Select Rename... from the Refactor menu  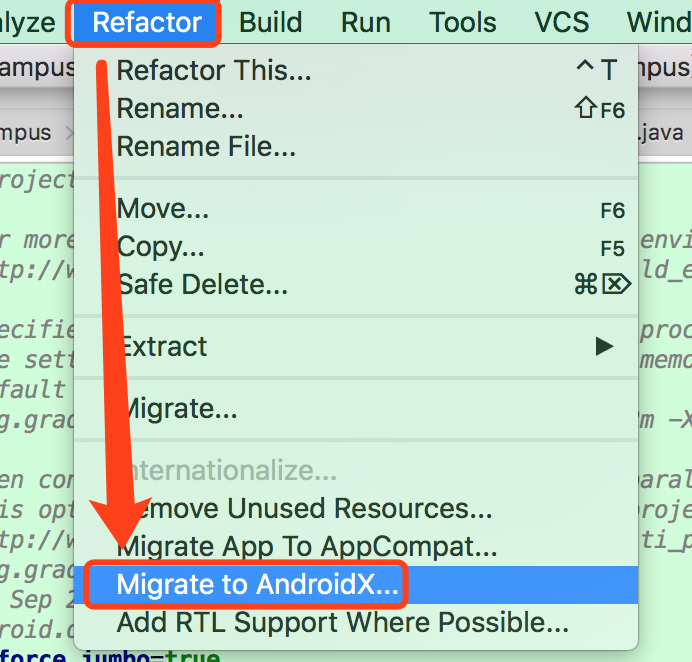(x=180, y=109)
